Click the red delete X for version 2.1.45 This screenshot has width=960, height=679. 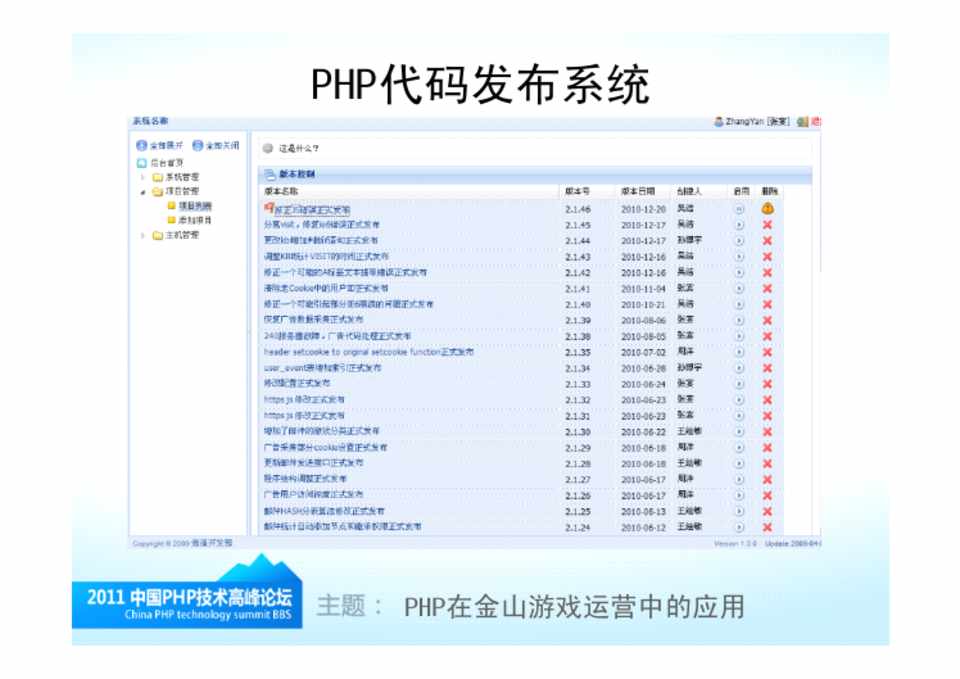click(767, 225)
